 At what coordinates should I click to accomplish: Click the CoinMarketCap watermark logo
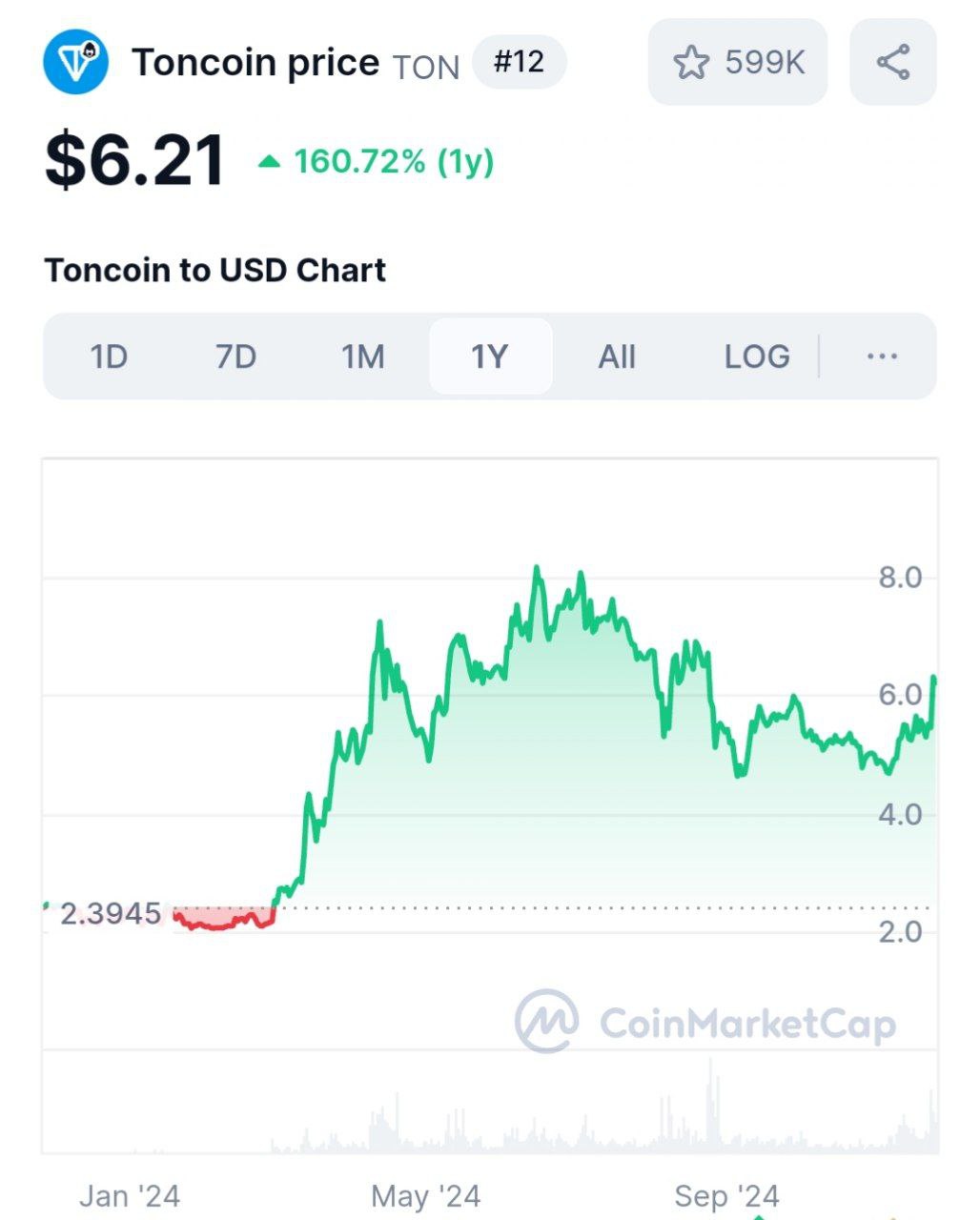pos(547,1021)
